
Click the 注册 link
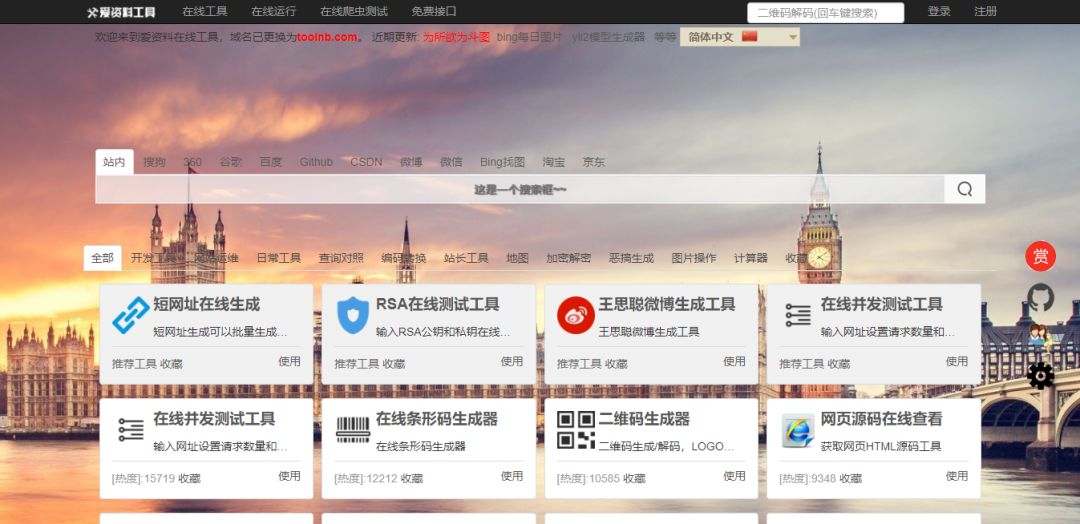[x=986, y=12]
